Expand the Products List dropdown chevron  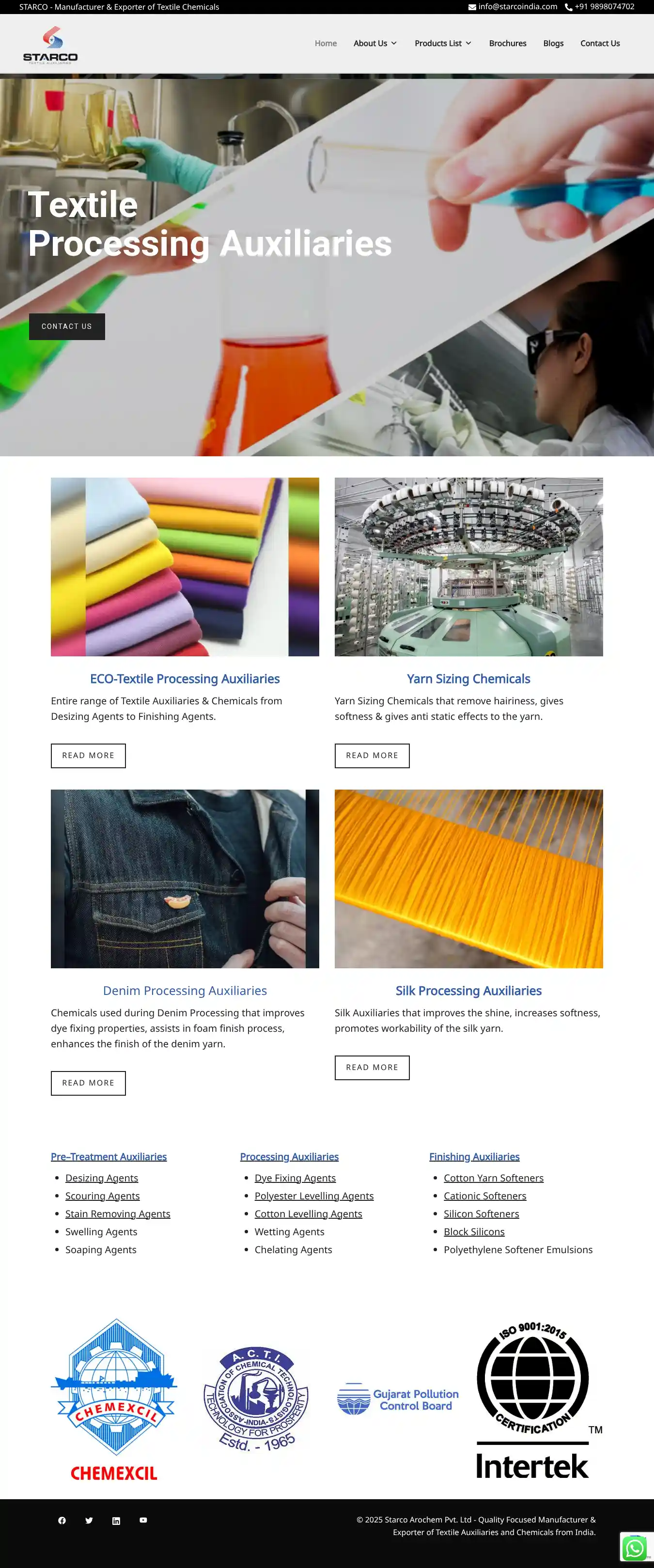coord(468,43)
